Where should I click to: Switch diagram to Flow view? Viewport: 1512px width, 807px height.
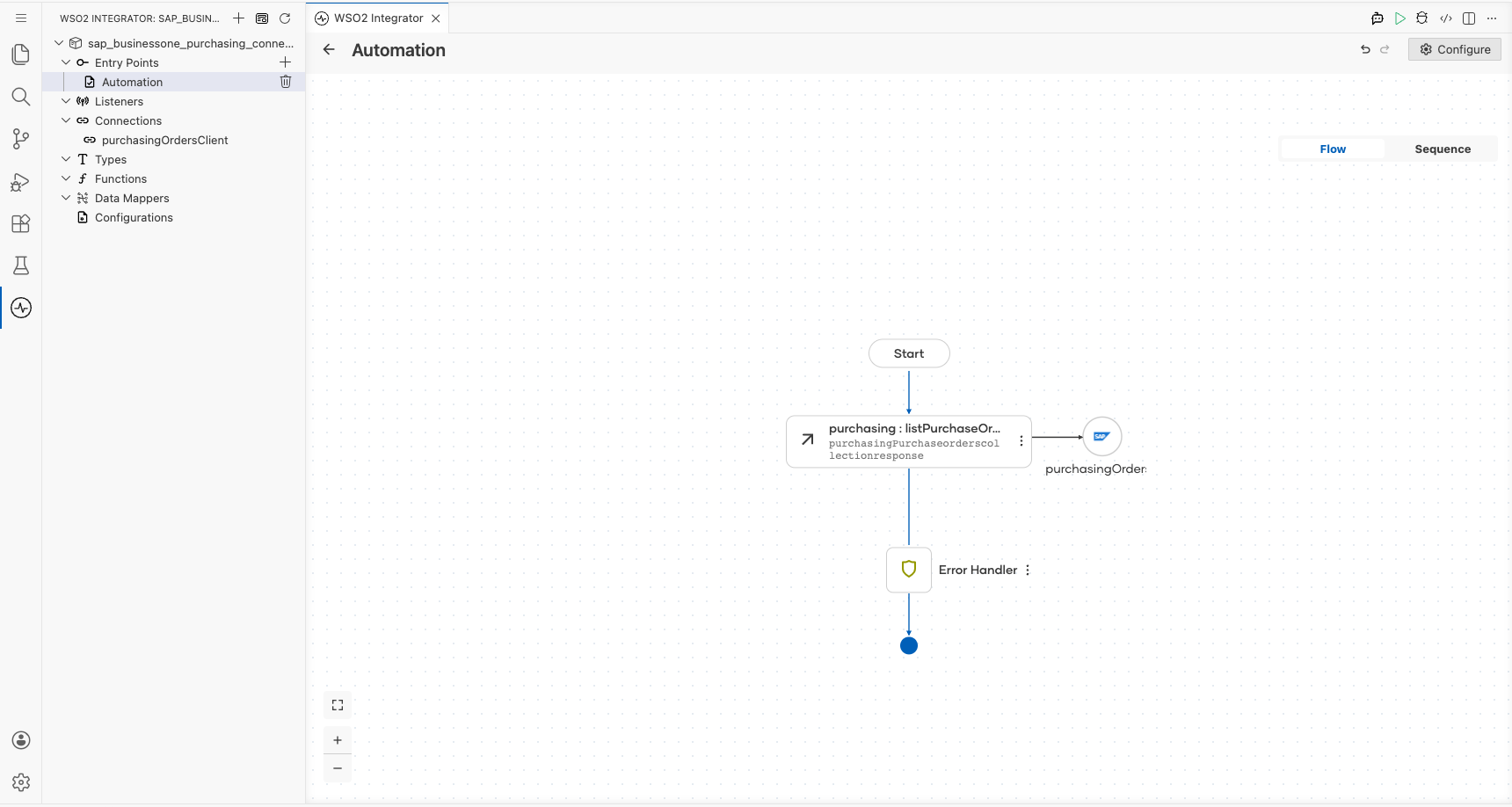[1333, 149]
